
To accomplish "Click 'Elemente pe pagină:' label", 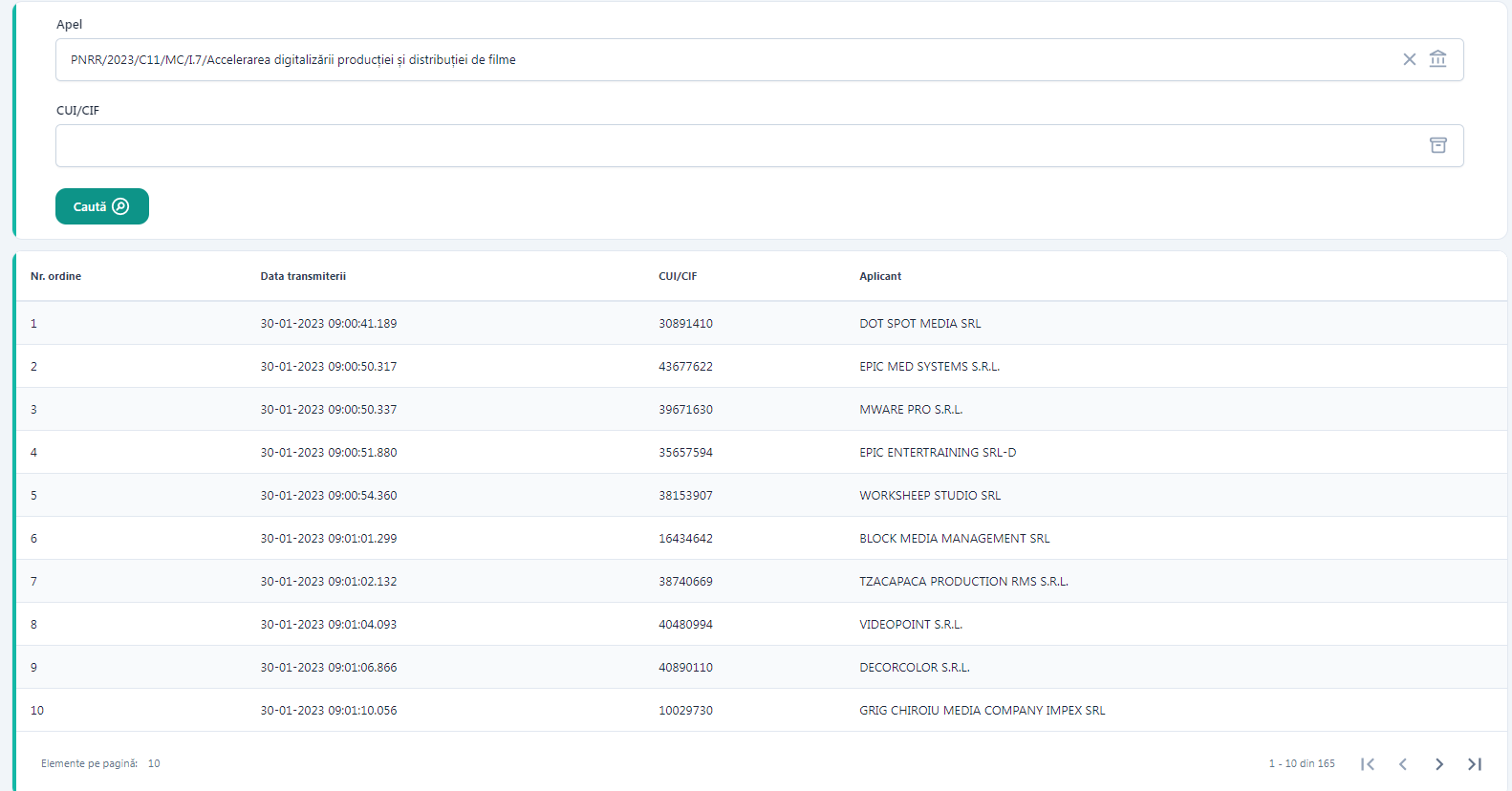I will (89, 763).
